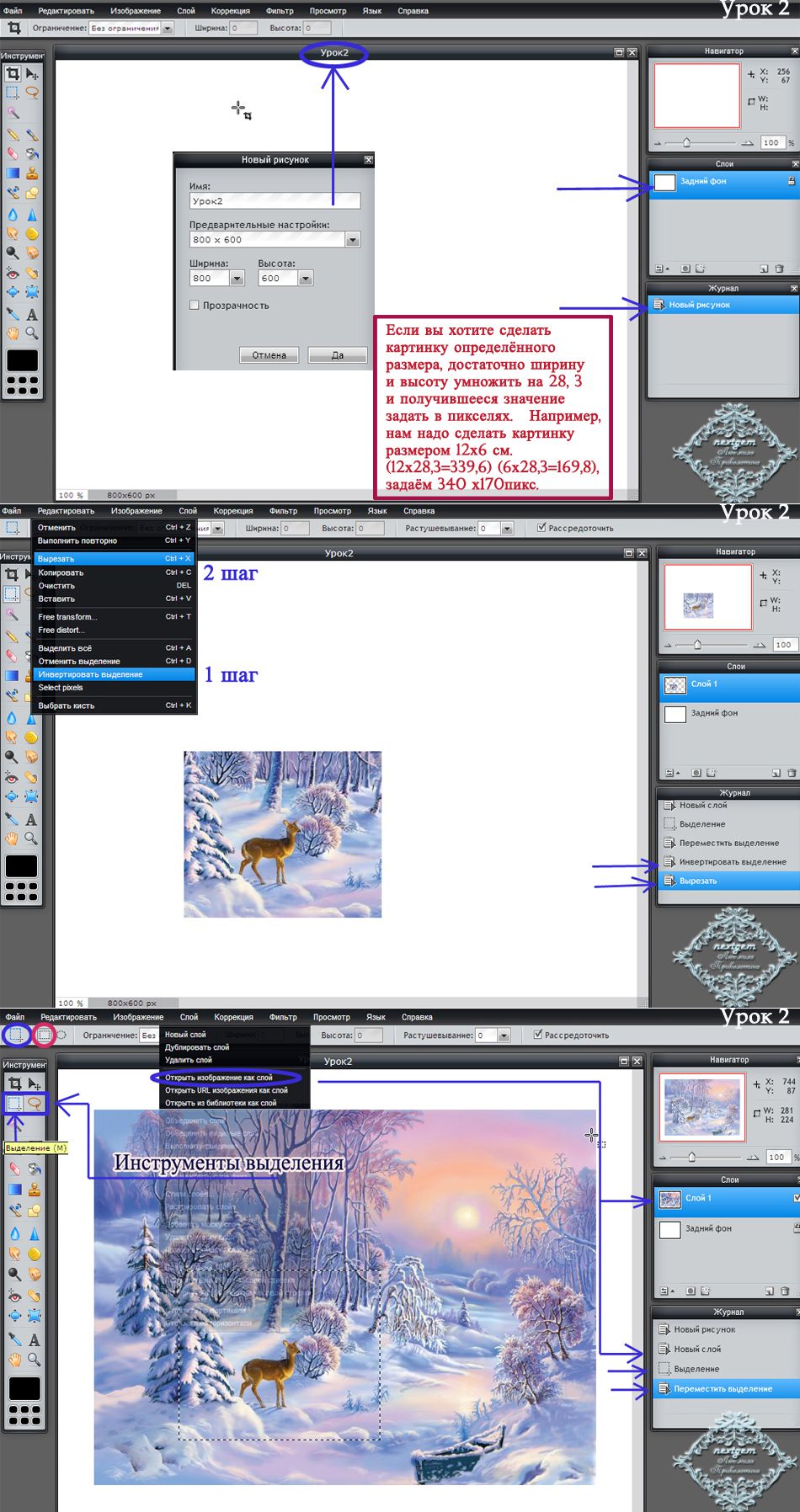
Task: Click the blue-circled marquee icon in options bar
Action: [16, 1035]
